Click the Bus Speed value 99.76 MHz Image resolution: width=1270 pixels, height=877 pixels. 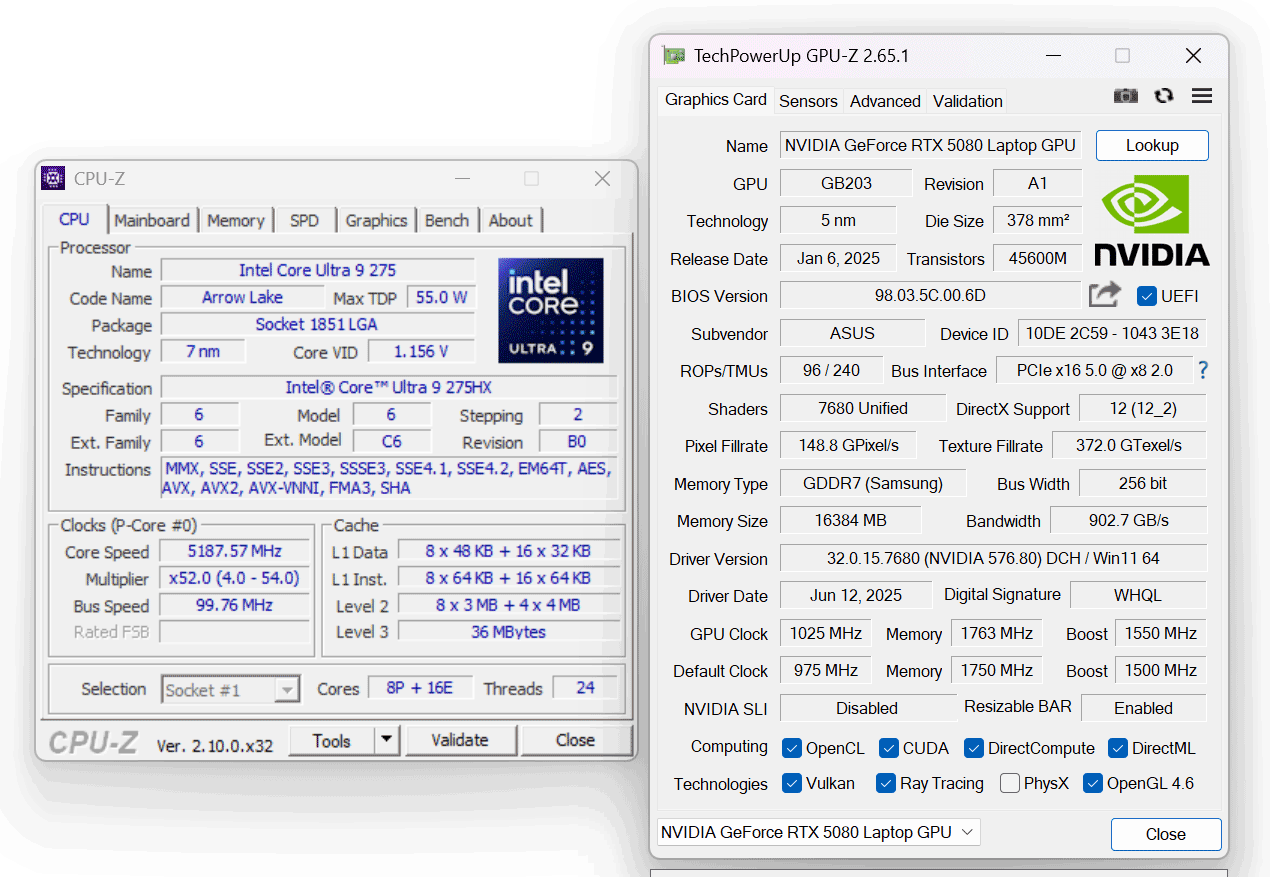(x=235, y=605)
